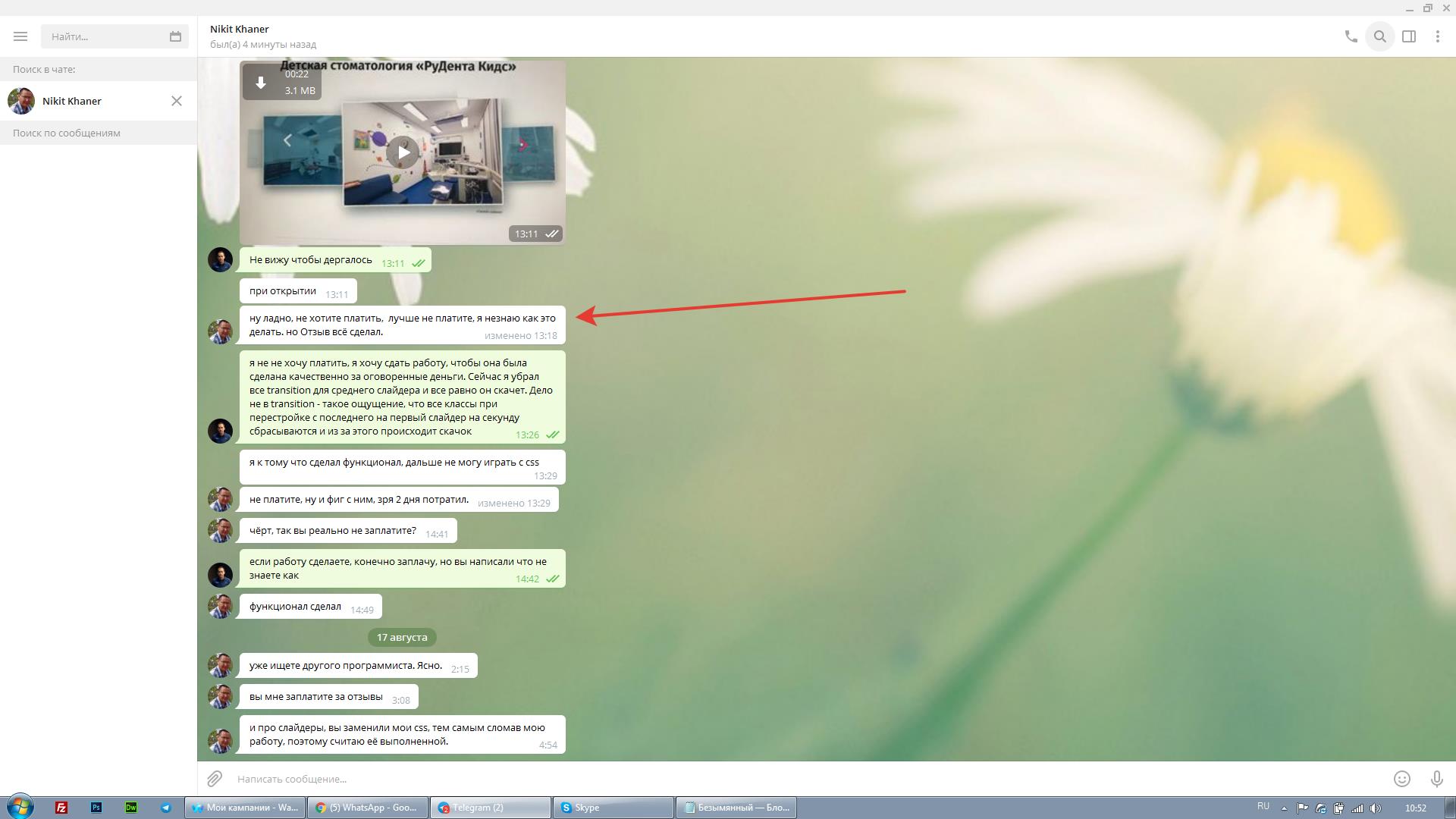Click the Telegram pinned taskbar icon

[166, 808]
